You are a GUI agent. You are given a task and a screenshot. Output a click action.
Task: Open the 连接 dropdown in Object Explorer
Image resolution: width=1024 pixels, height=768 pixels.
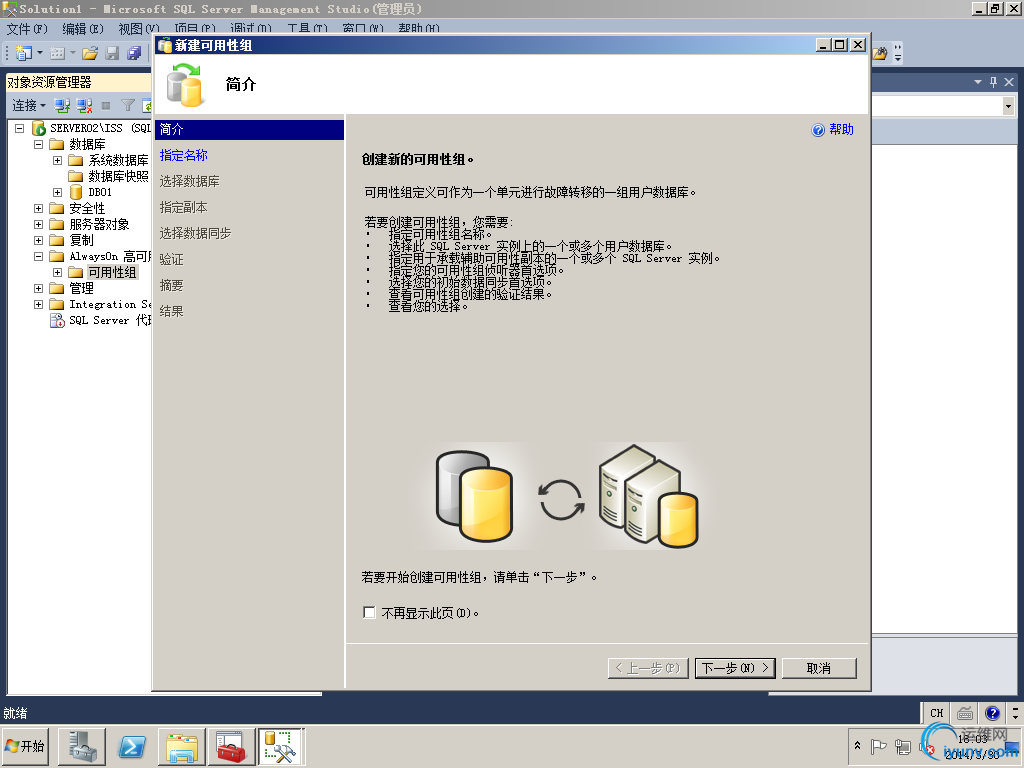pyautogui.click(x=29, y=105)
